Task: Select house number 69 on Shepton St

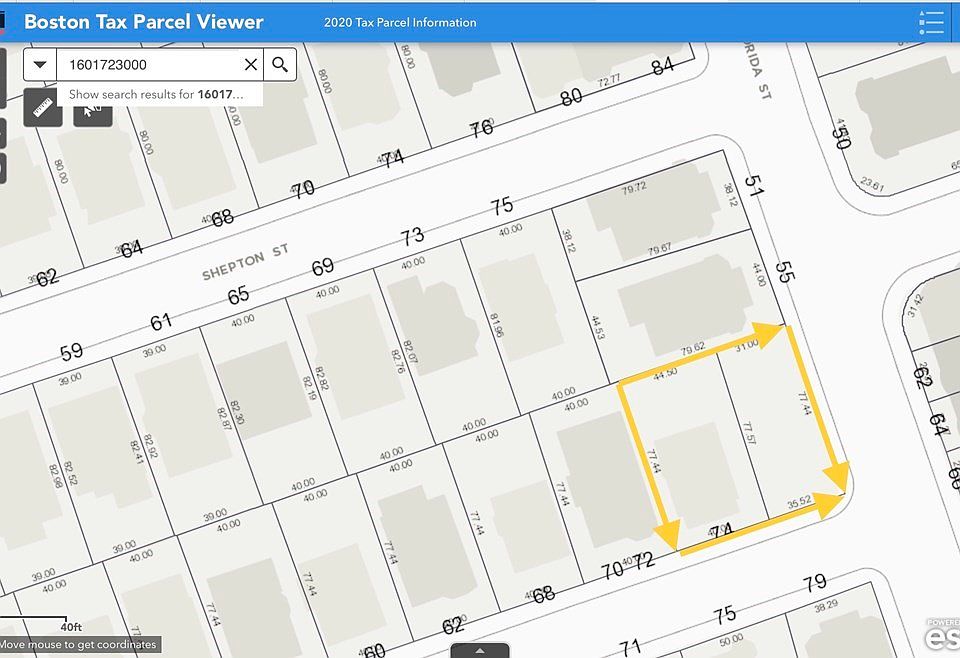Action: [x=323, y=266]
